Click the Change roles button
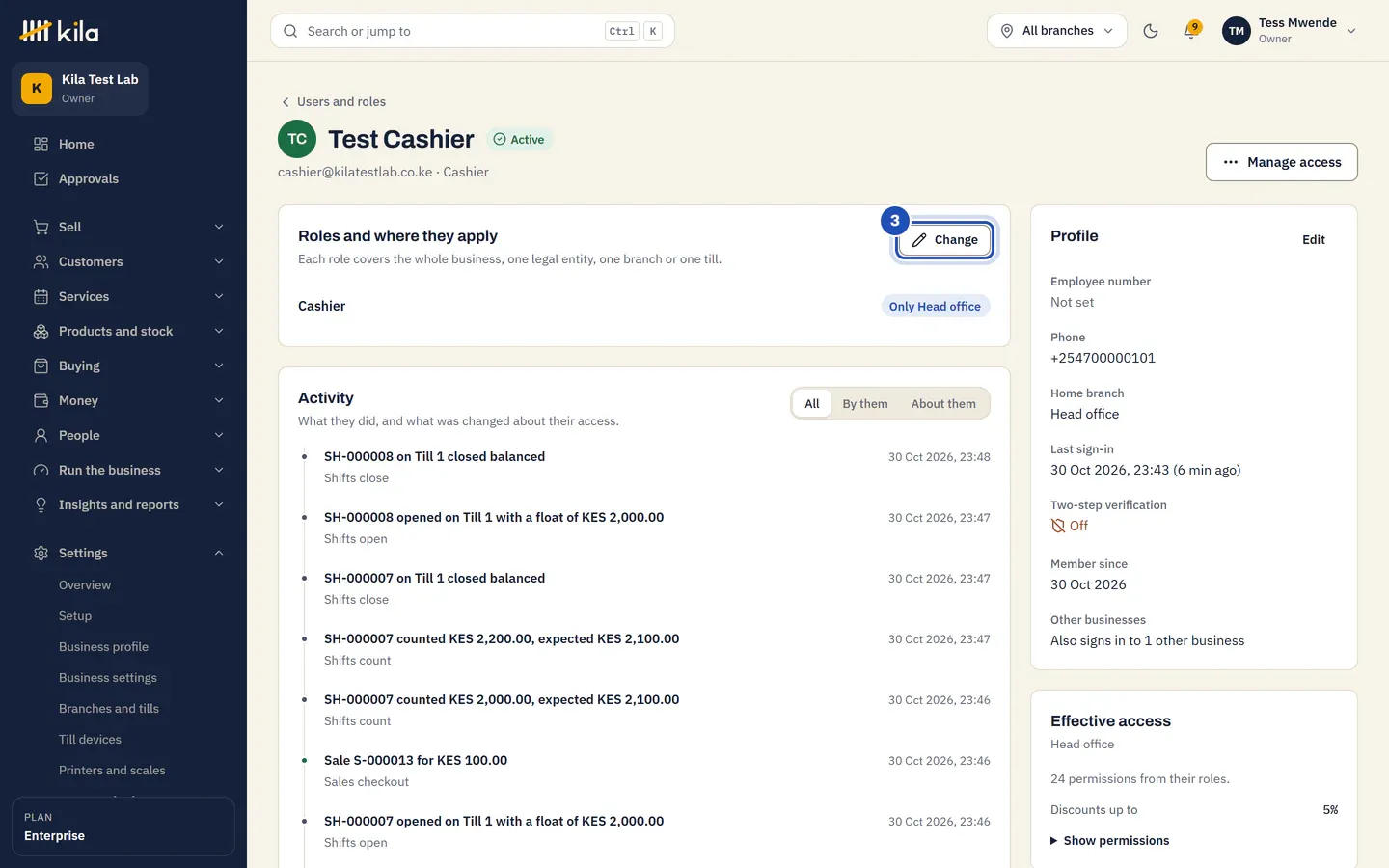This screenshot has width=1389, height=868. (945, 239)
